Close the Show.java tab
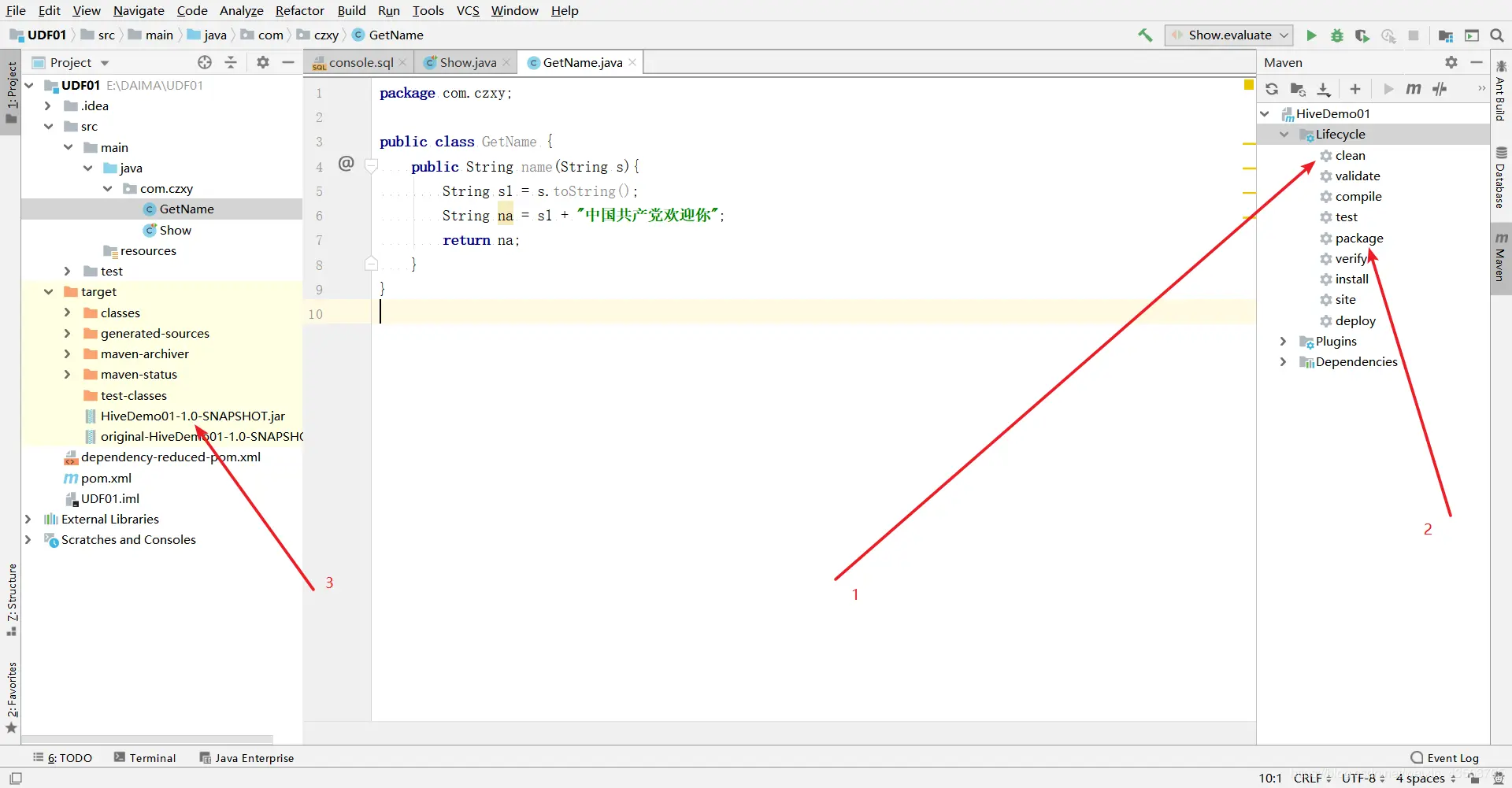Screen dimensions: 1512x788 [506, 63]
